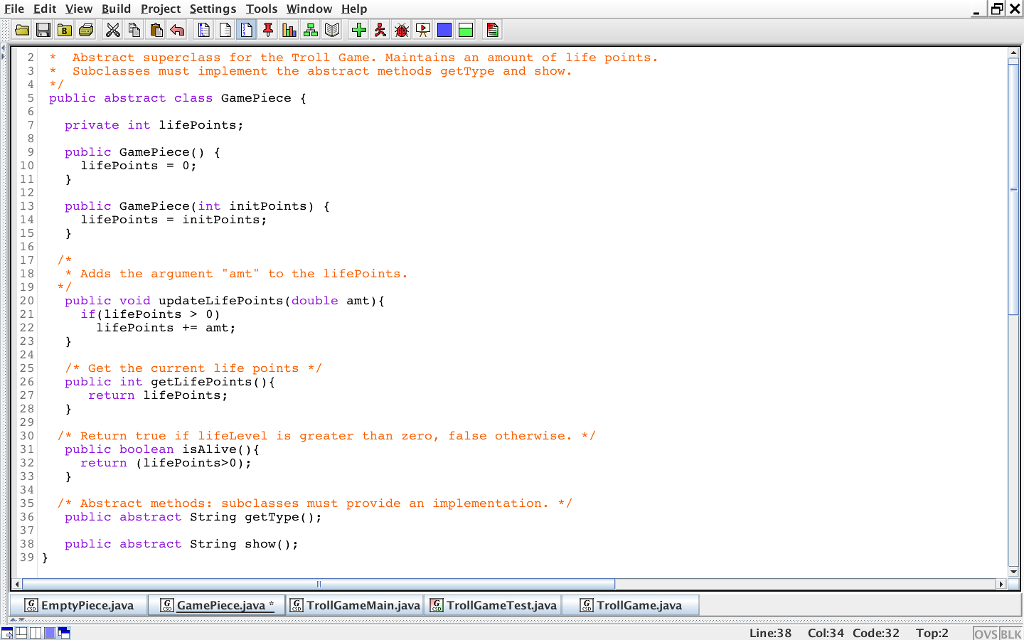Viewport: 1024px width, 640px height.
Task: Click the 'lifePoints += amt;' code line
Action: pyautogui.click(x=166, y=328)
